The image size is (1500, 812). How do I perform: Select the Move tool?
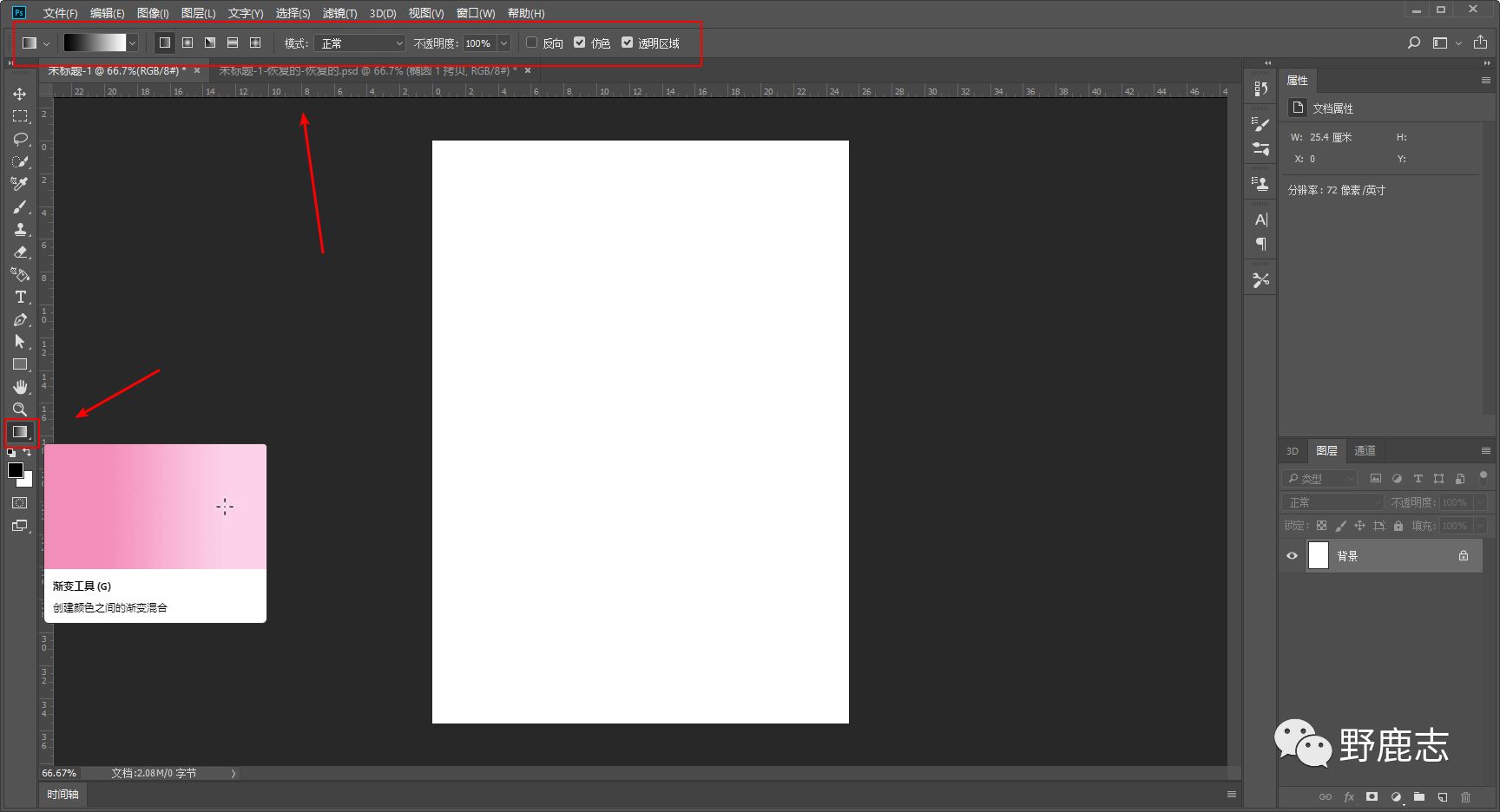[20, 94]
